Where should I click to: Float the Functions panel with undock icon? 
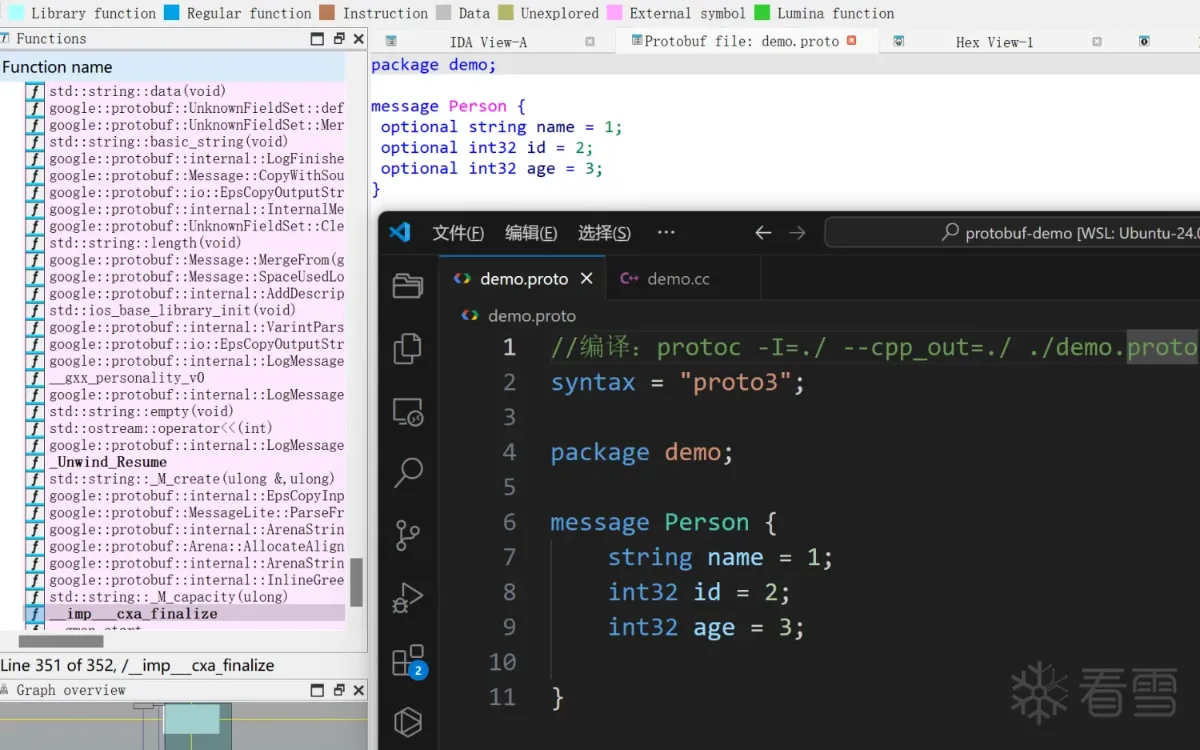point(338,39)
